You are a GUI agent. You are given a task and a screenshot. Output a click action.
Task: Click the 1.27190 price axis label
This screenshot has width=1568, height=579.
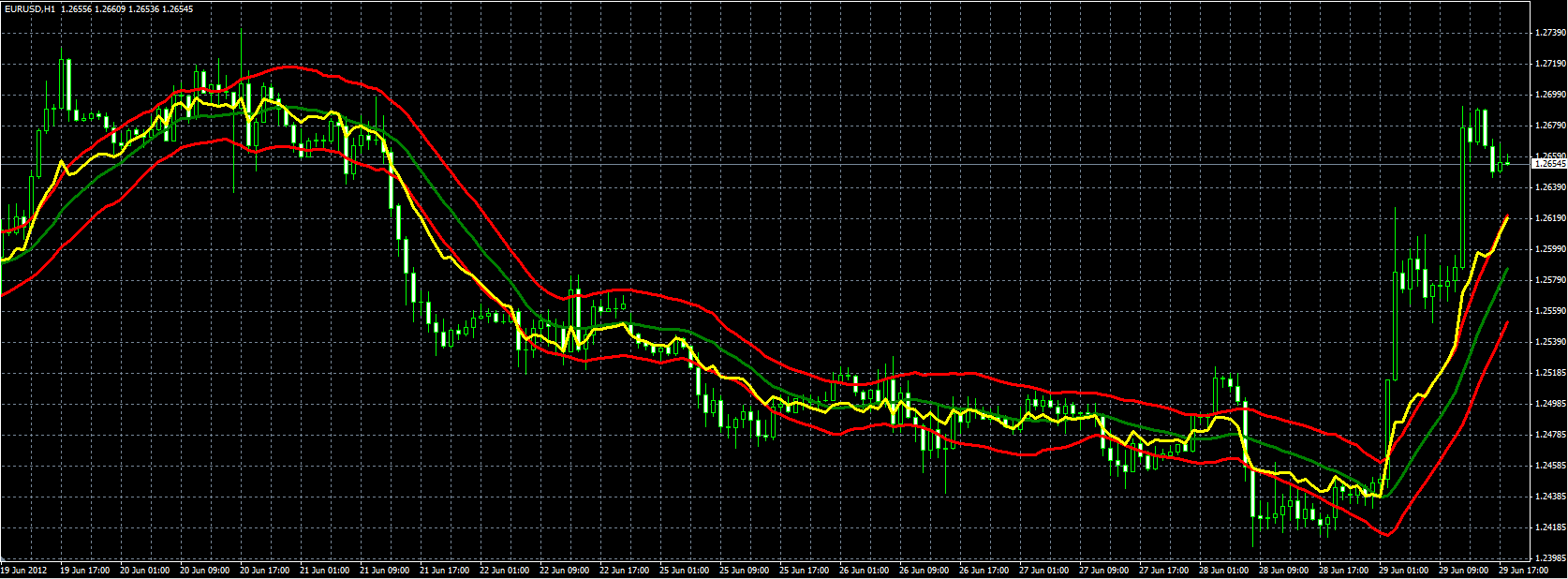pos(1551,64)
